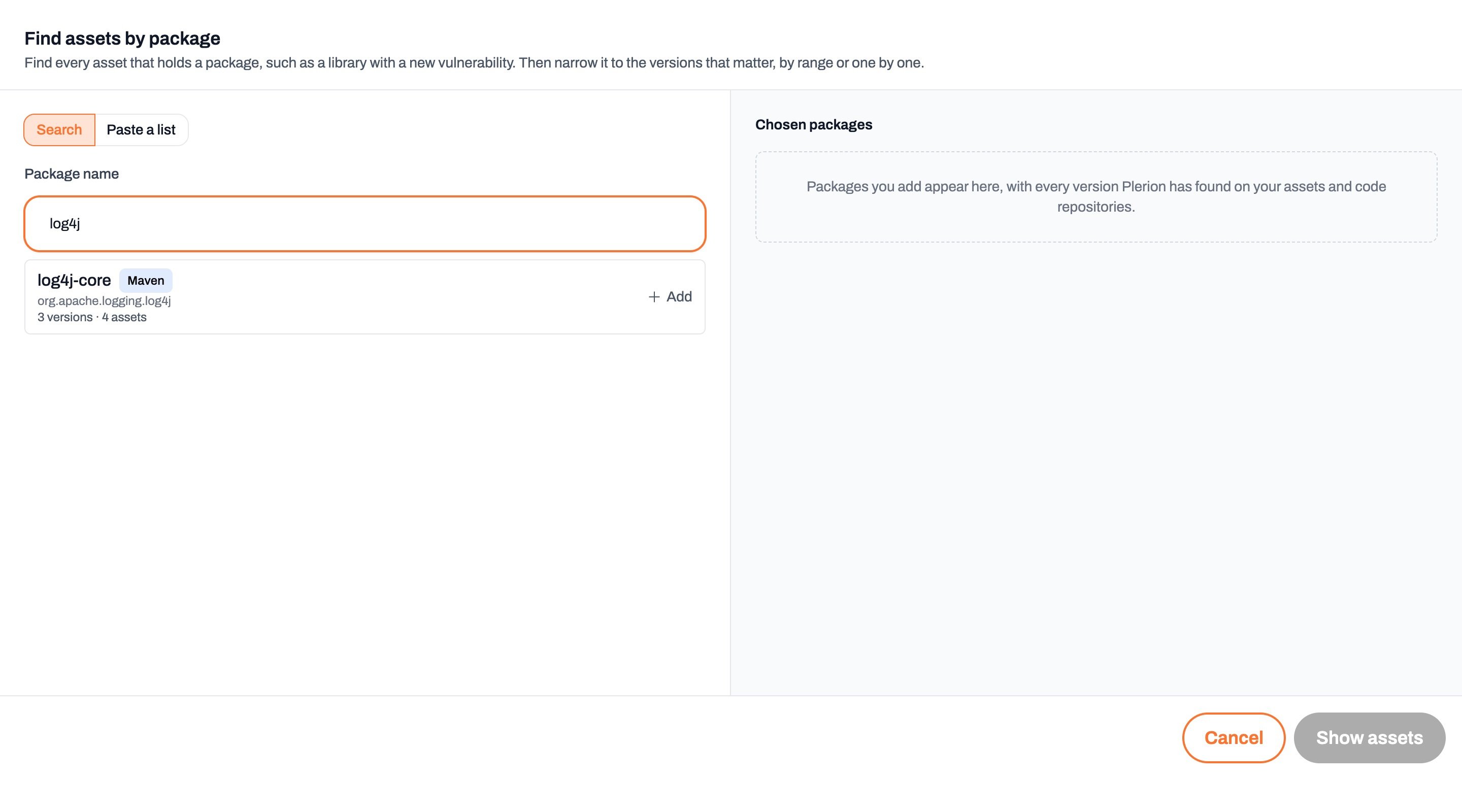
Task: Add the log4j-core package
Action: point(670,297)
